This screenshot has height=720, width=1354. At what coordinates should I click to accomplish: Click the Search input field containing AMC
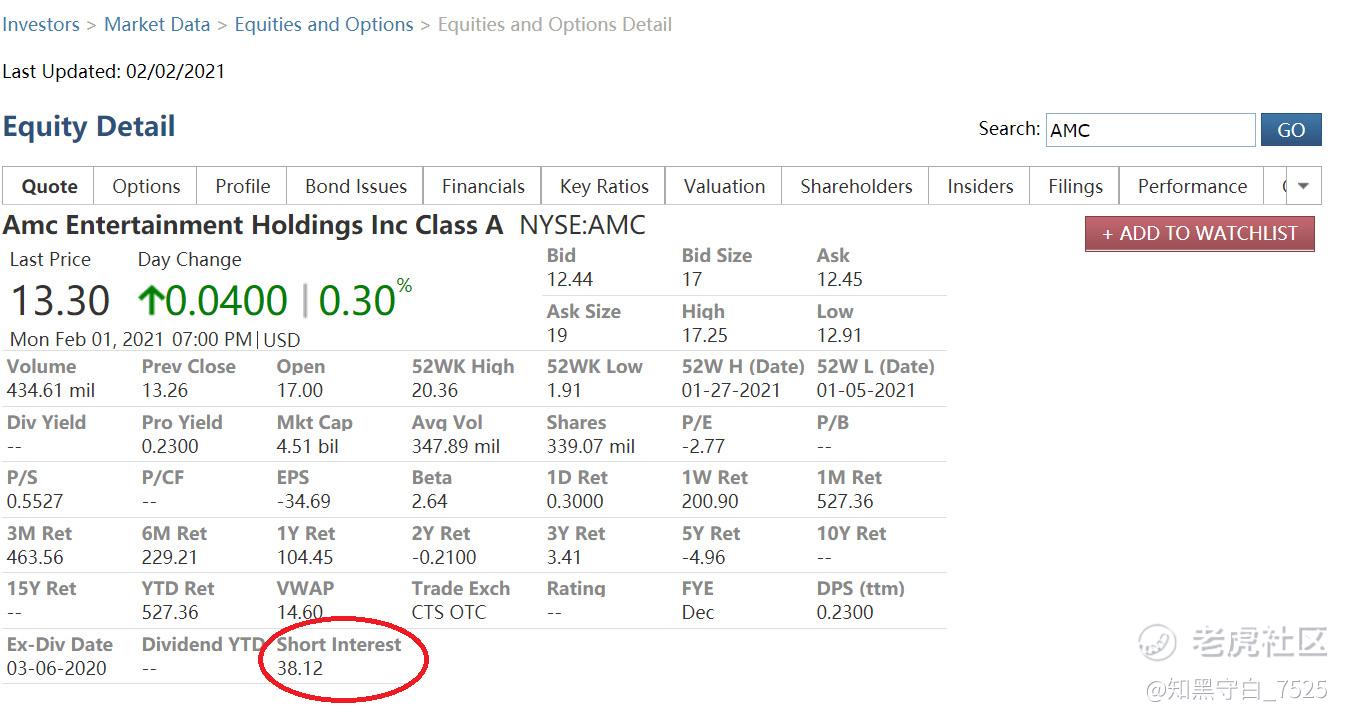pyautogui.click(x=1150, y=130)
